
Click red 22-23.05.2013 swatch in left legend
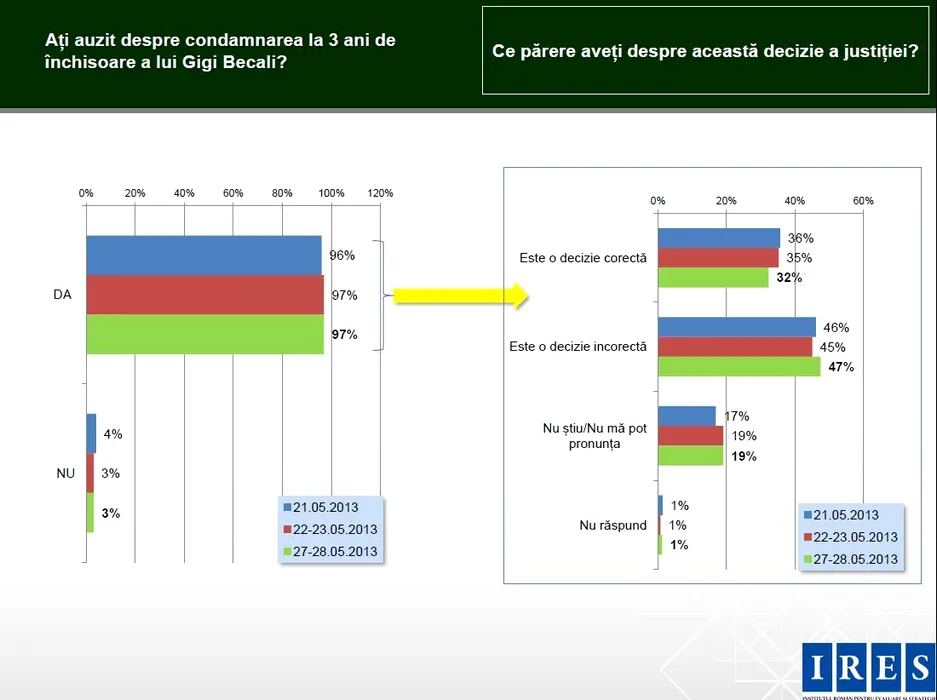287,529
